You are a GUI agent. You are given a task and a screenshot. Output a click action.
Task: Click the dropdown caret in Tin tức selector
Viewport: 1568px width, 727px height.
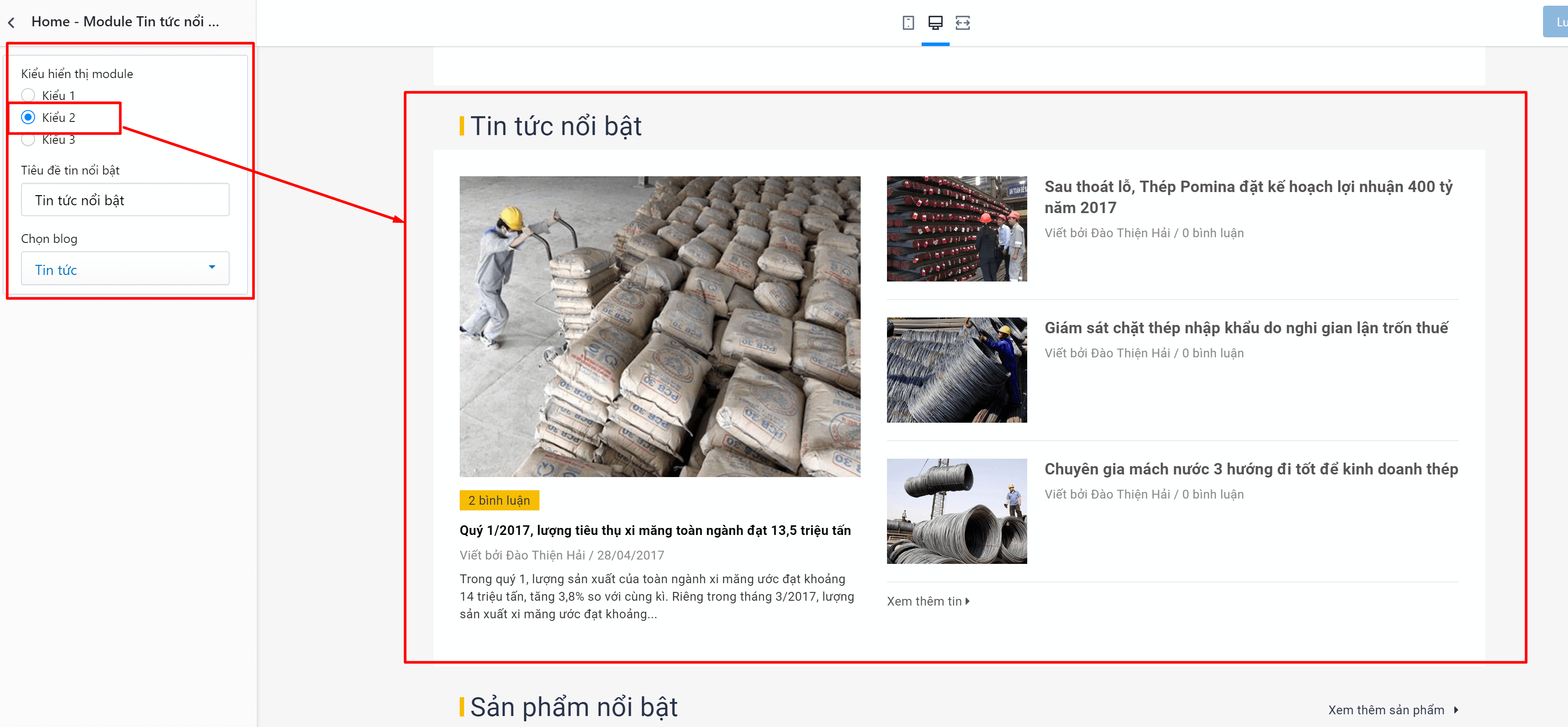(212, 267)
